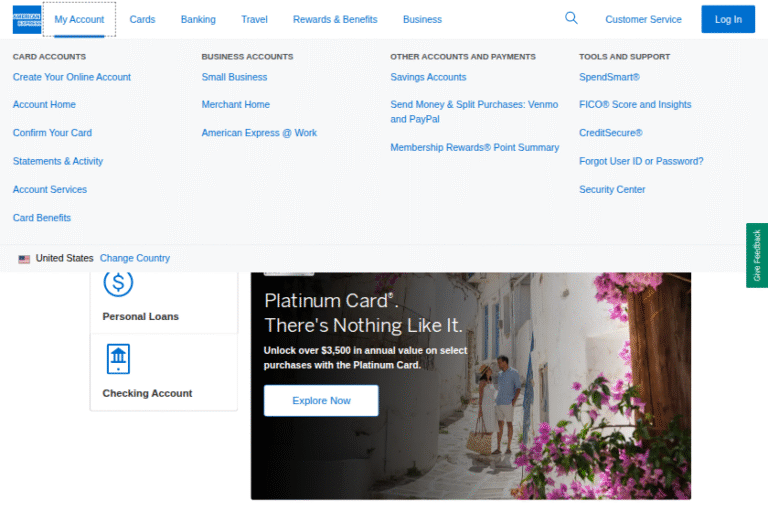Open Statements & Activity link
The width and height of the screenshot is (768, 512).
tap(58, 161)
